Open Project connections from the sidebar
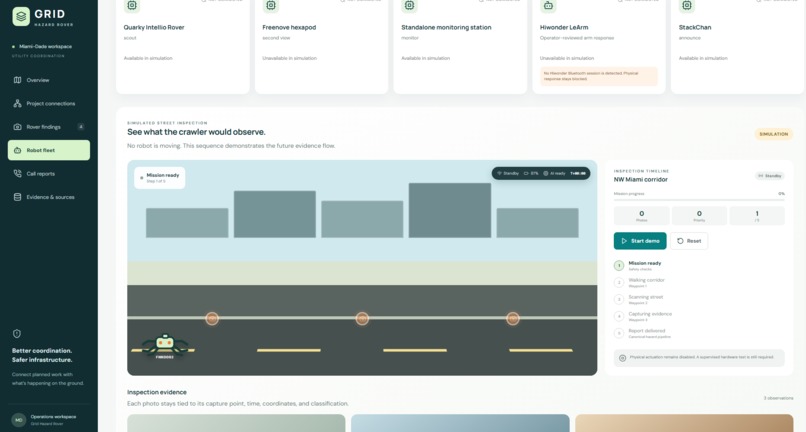The height and width of the screenshot is (432, 806). (x=49, y=103)
